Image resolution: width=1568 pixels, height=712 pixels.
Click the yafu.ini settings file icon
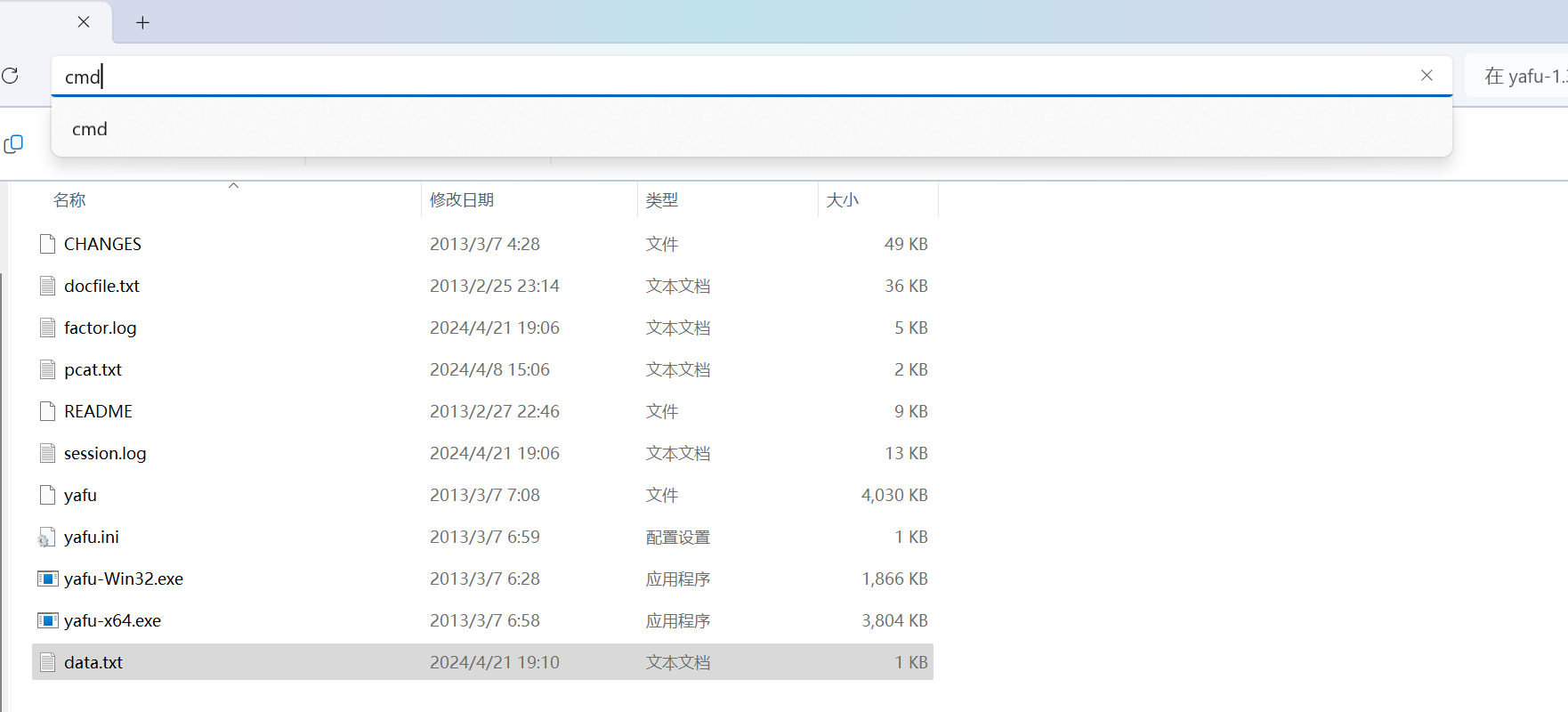coord(47,537)
